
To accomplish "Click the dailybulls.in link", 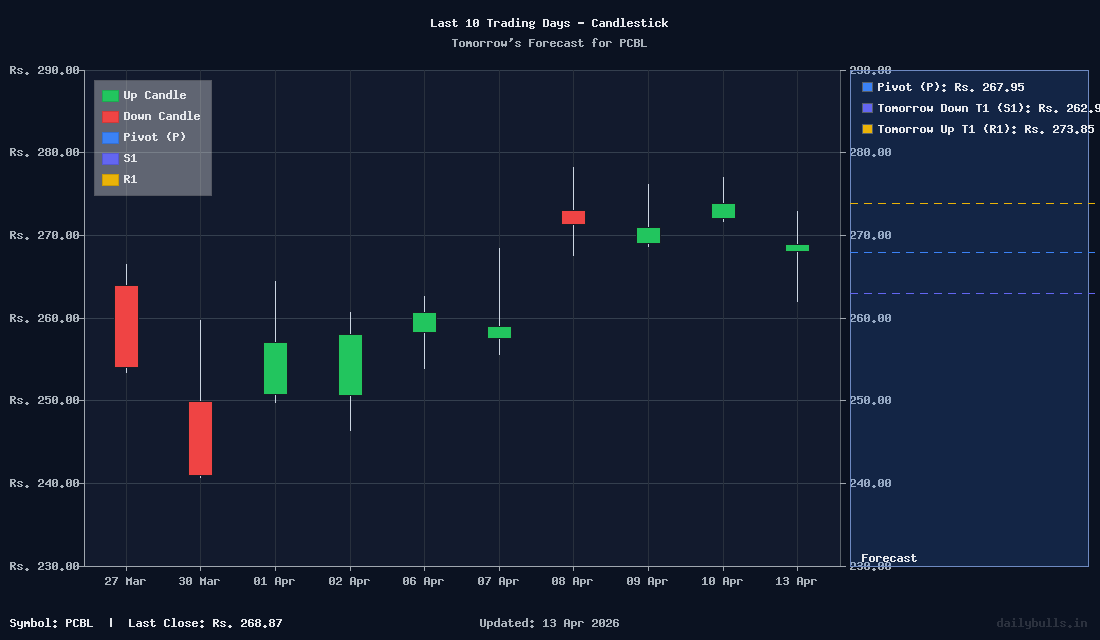I will coord(1044,622).
